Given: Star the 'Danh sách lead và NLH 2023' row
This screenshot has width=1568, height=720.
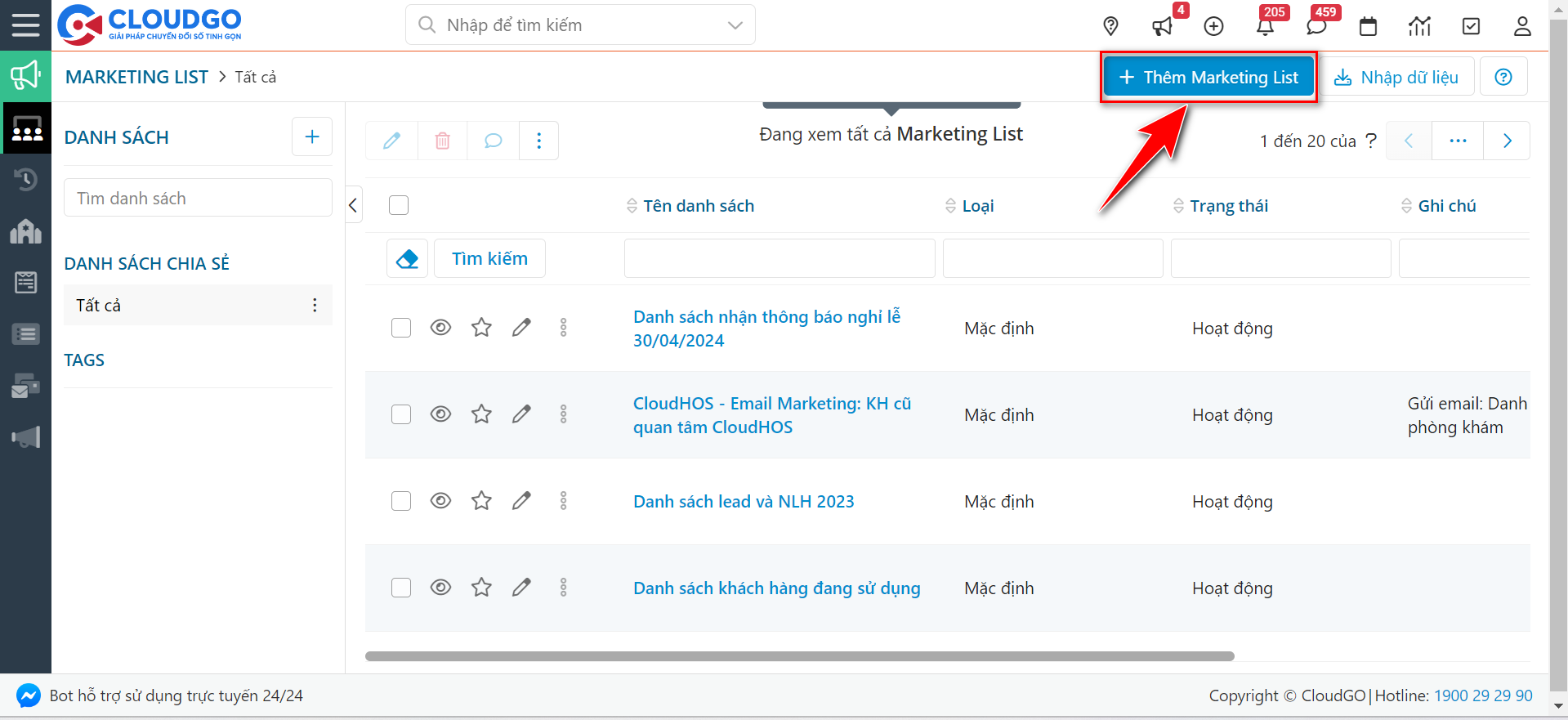Looking at the screenshot, I should (x=481, y=501).
